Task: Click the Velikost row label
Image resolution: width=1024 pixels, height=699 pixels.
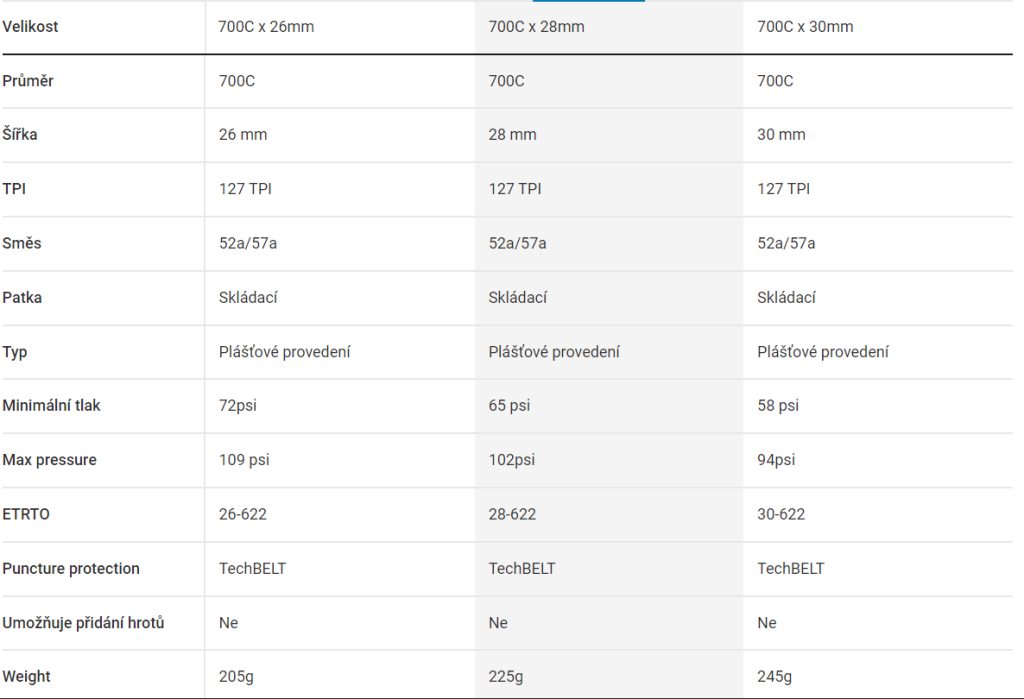Action: pyautogui.click(x=31, y=27)
